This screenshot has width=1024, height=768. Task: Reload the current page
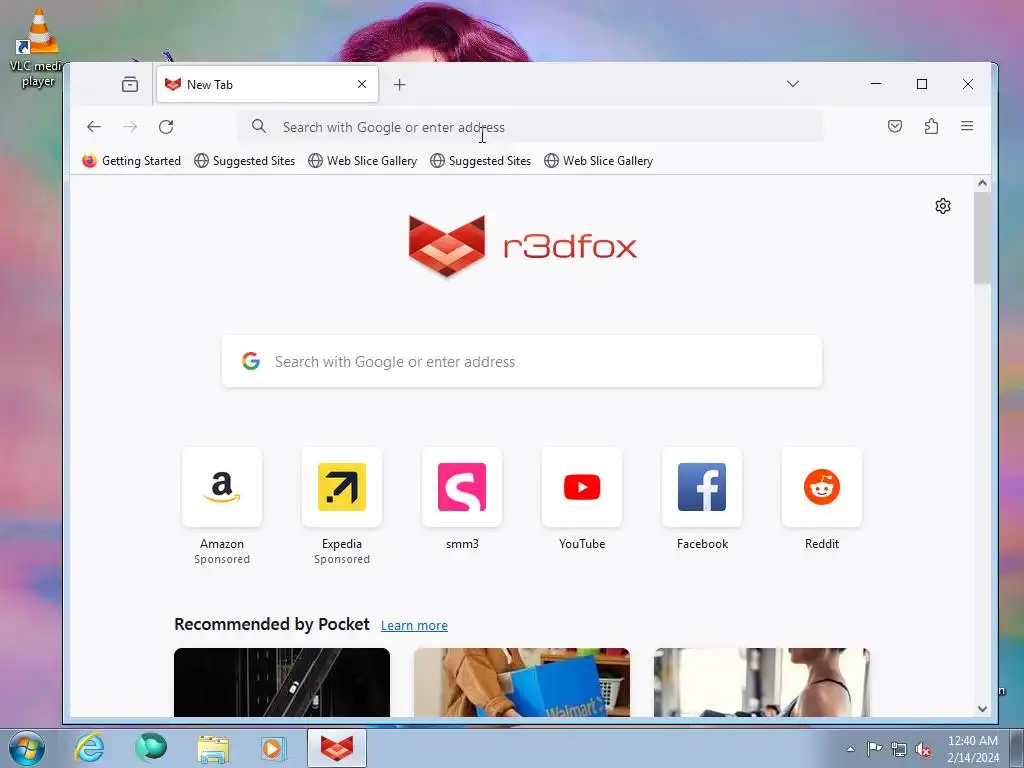pos(166,127)
